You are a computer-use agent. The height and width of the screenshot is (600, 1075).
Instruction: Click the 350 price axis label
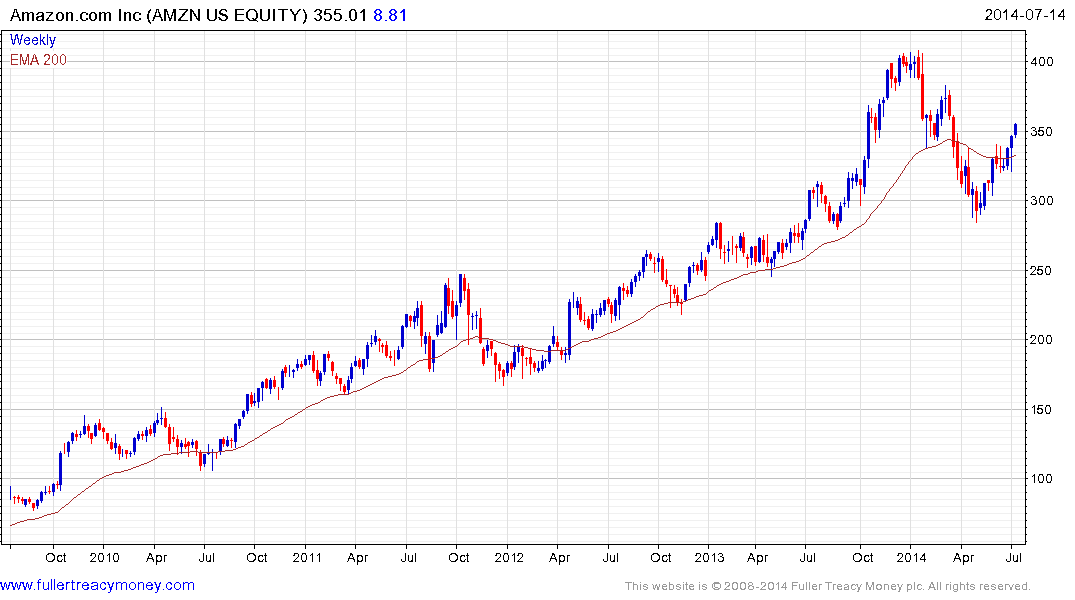(1042, 132)
